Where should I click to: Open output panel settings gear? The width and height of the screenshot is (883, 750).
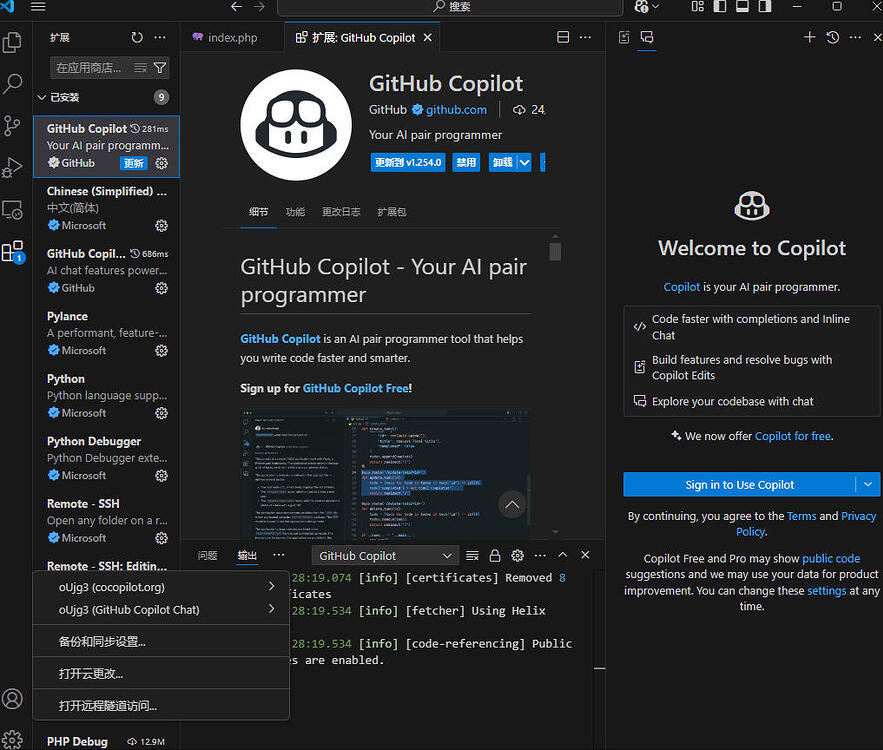tap(518, 556)
